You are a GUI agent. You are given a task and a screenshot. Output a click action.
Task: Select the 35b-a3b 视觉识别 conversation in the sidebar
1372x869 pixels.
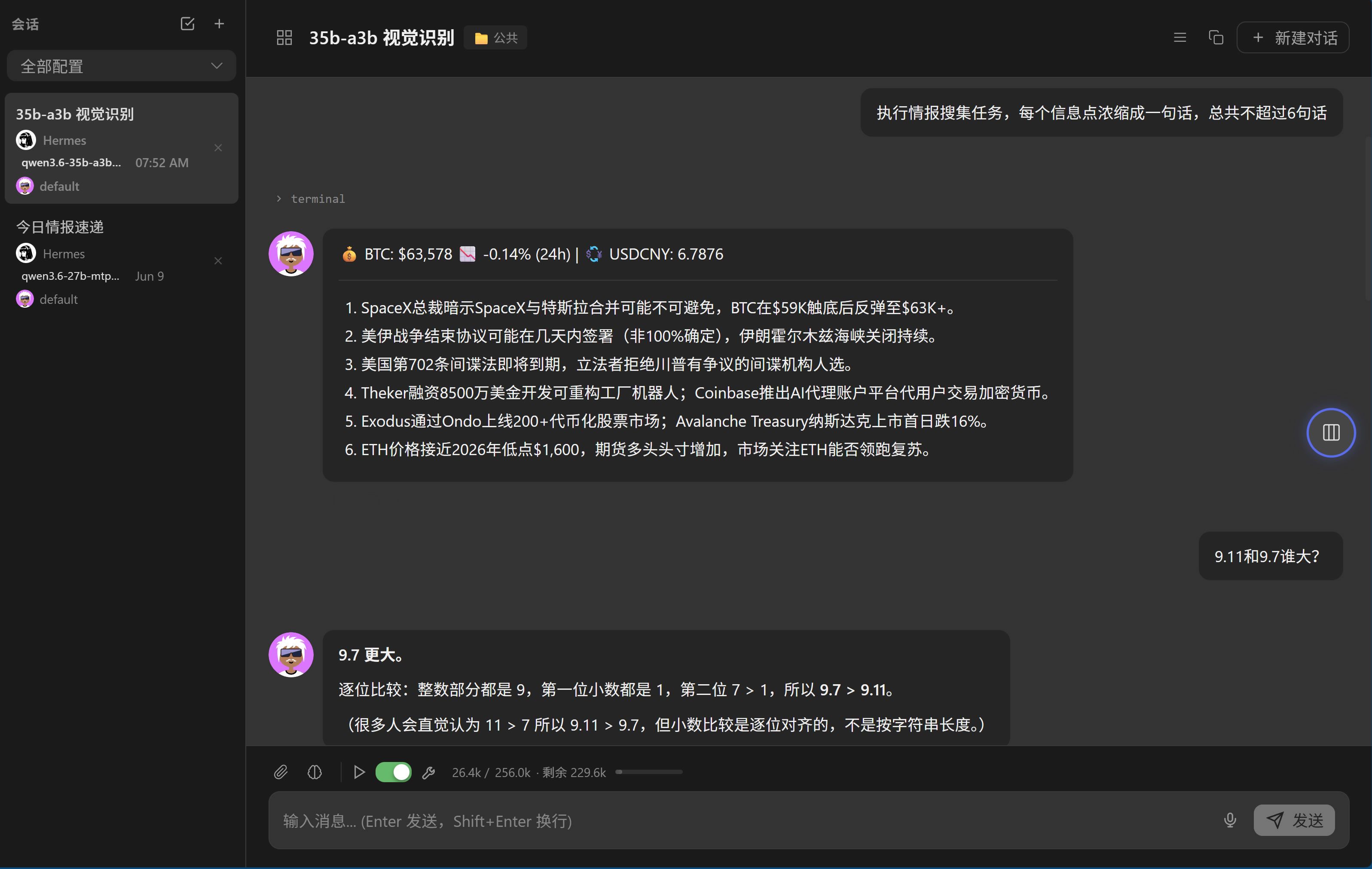click(x=121, y=148)
